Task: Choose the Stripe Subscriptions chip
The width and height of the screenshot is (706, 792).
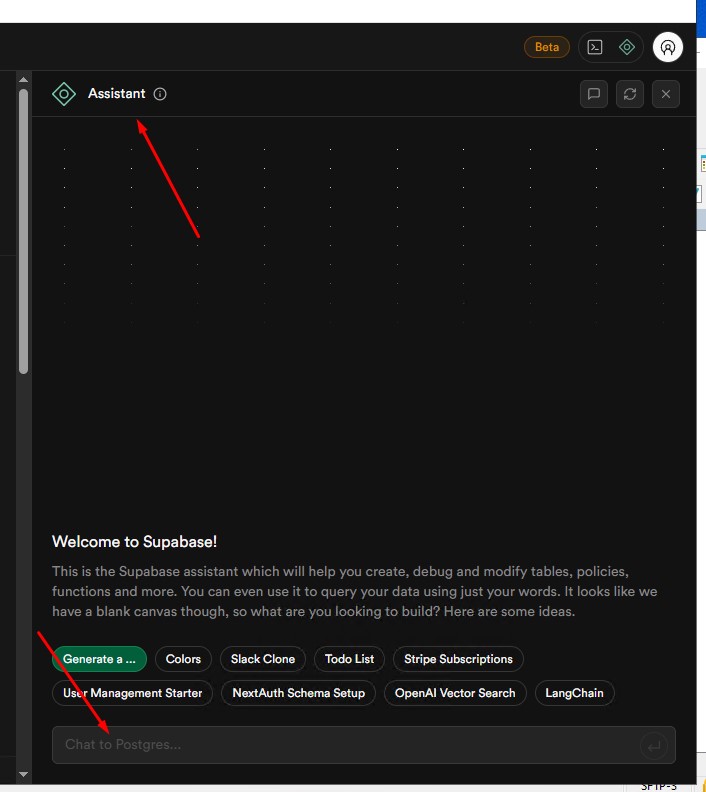Action: [458, 659]
